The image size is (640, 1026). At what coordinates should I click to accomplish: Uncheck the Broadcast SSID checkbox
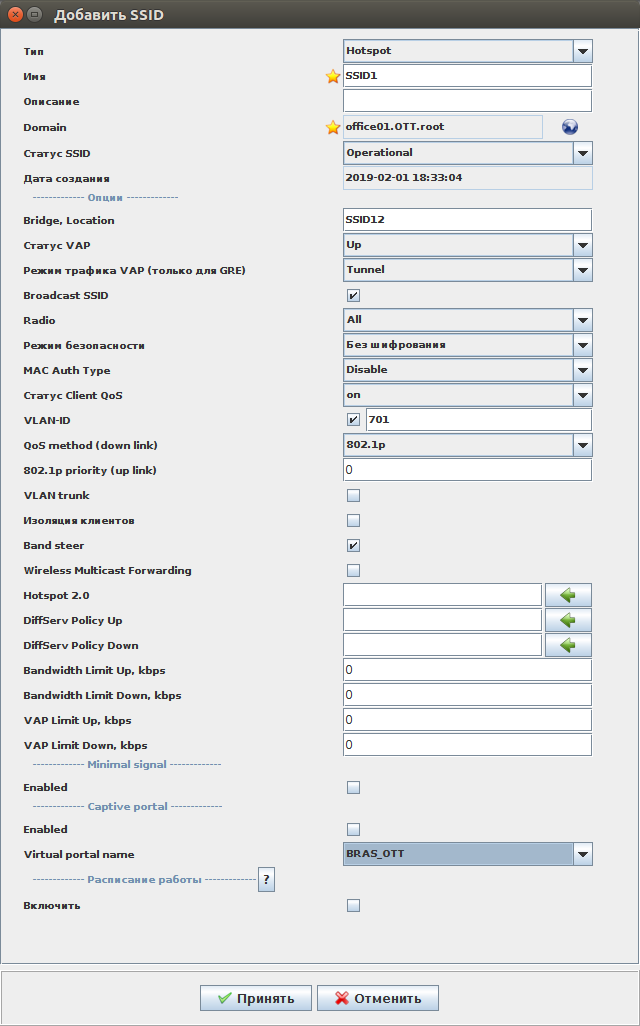click(x=353, y=295)
